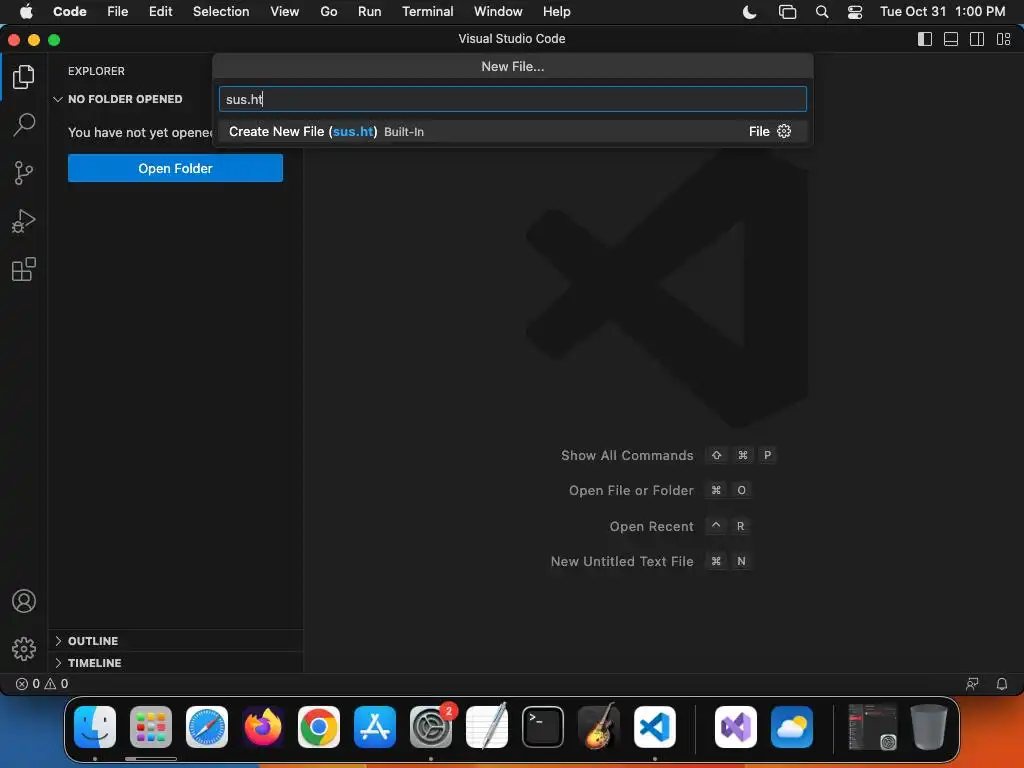Screen dimensions: 1024x768
Task: Toggle the primary side bar layout icon
Action: pyautogui.click(x=925, y=39)
